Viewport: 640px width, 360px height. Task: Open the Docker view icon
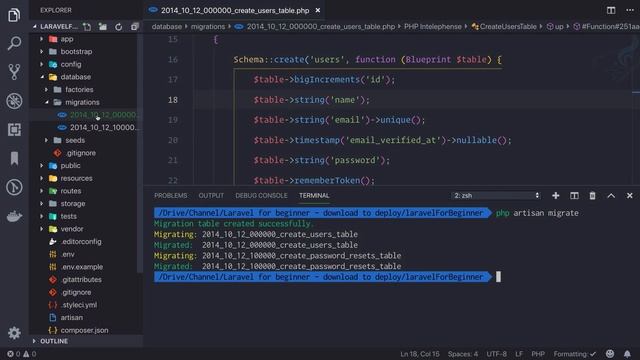pos(14,216)
